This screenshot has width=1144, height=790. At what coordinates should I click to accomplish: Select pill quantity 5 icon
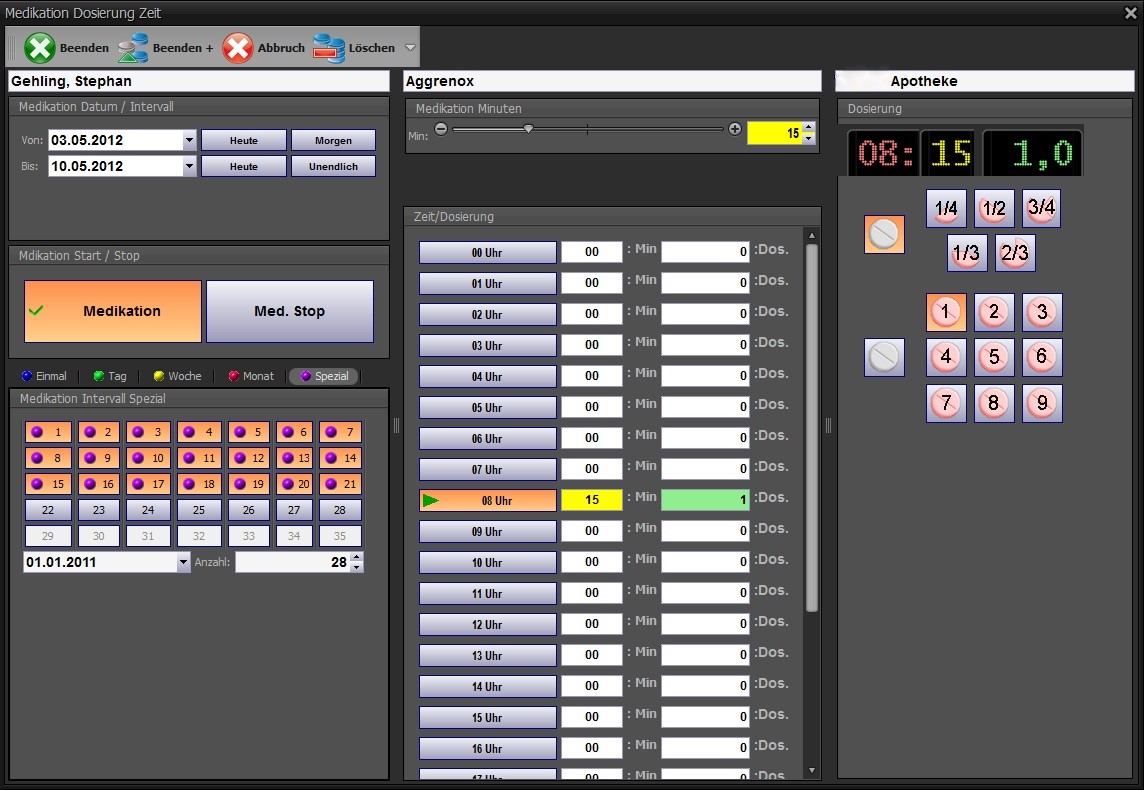(x=994, y=357)
